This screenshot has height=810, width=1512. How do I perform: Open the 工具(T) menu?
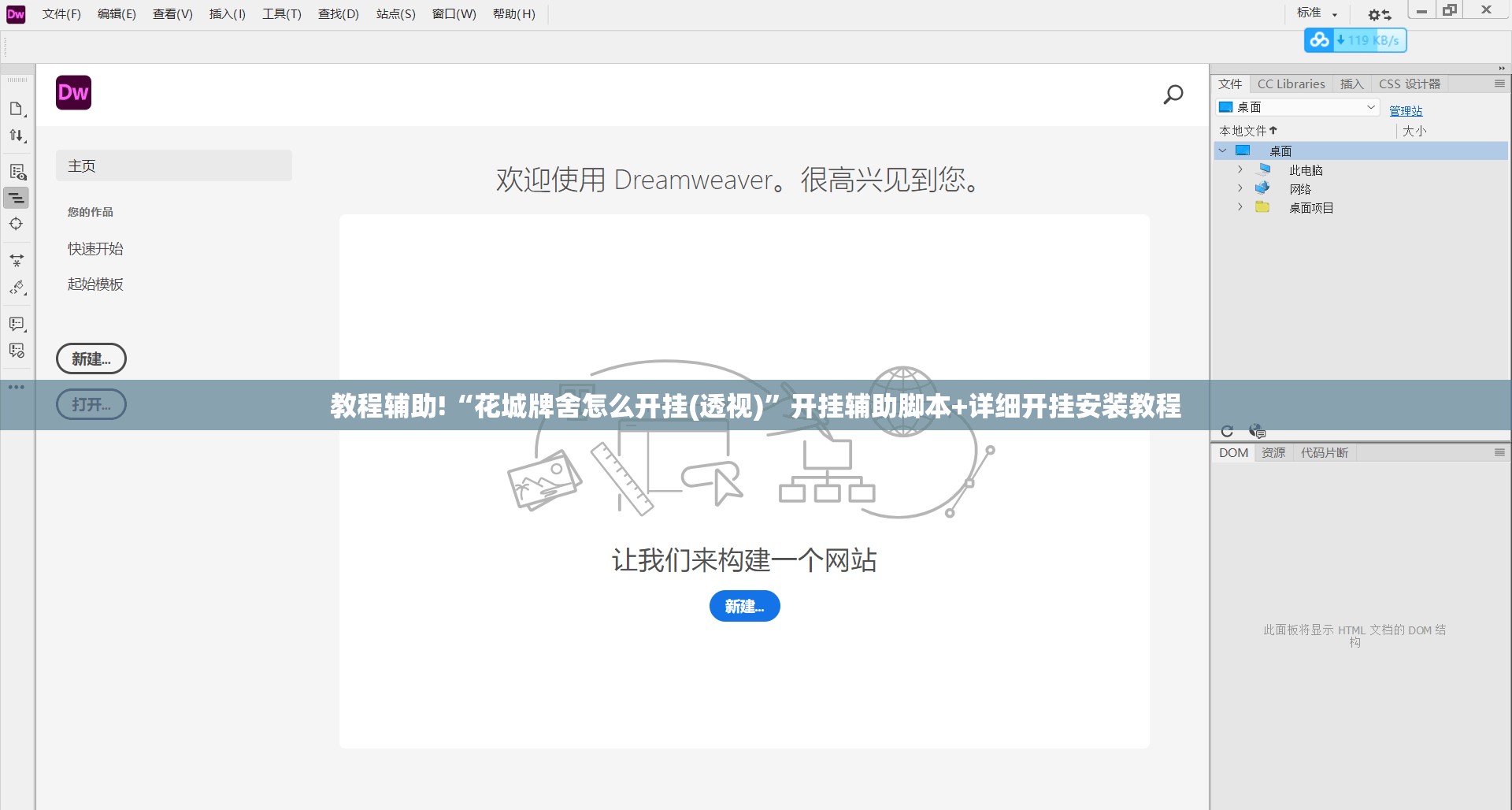pos(282,14)
